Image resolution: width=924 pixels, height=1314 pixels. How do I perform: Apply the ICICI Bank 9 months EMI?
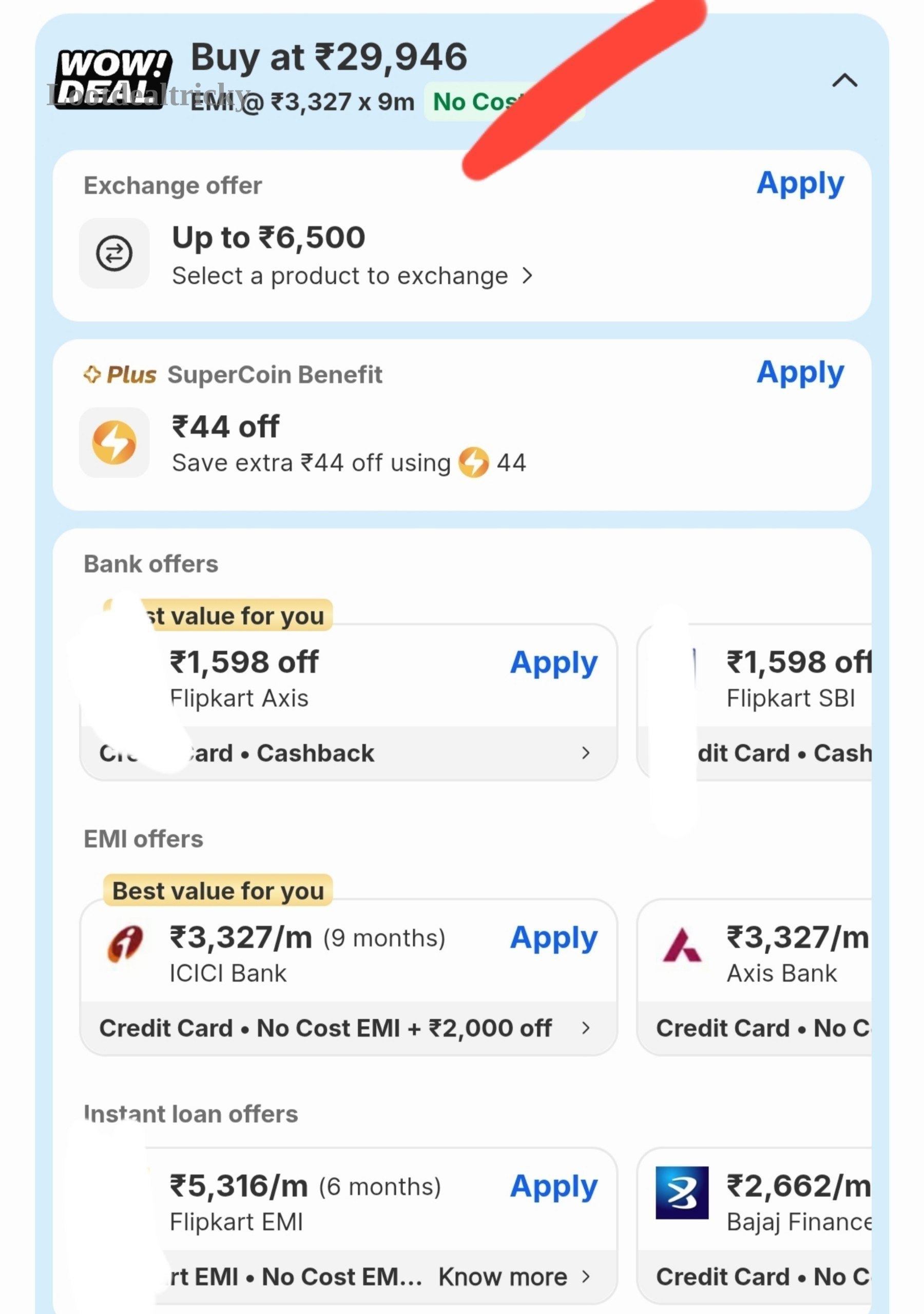[x=553, y=939]
